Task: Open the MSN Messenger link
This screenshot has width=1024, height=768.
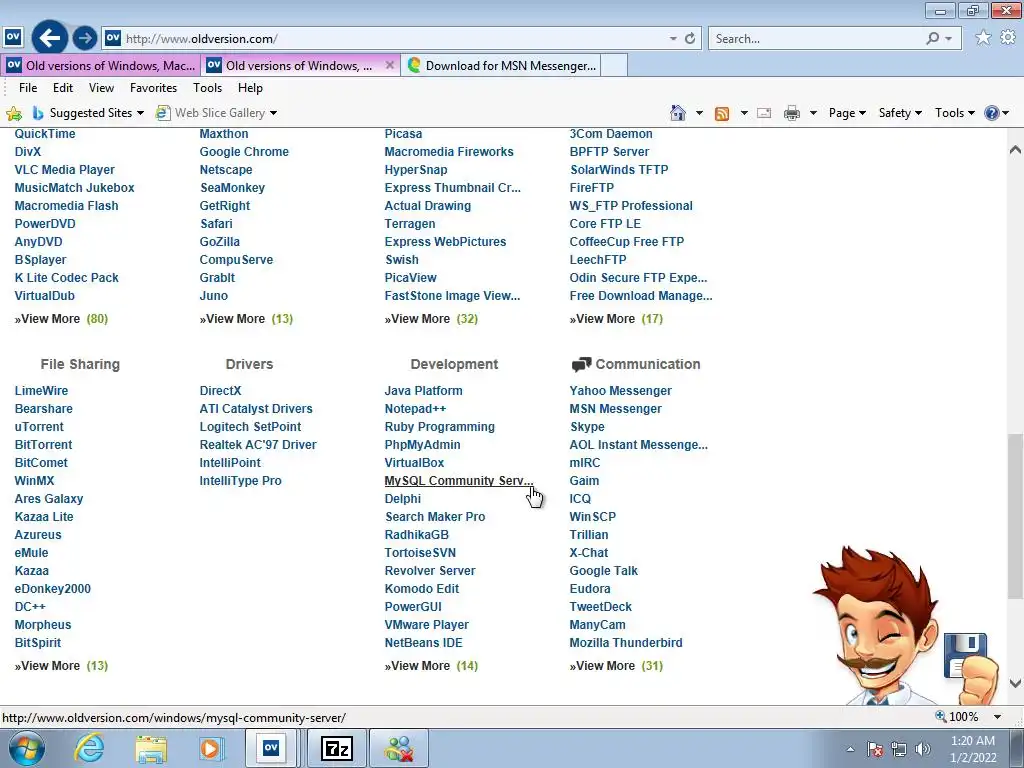Action: pyautogui.click(x=615, y=409)
